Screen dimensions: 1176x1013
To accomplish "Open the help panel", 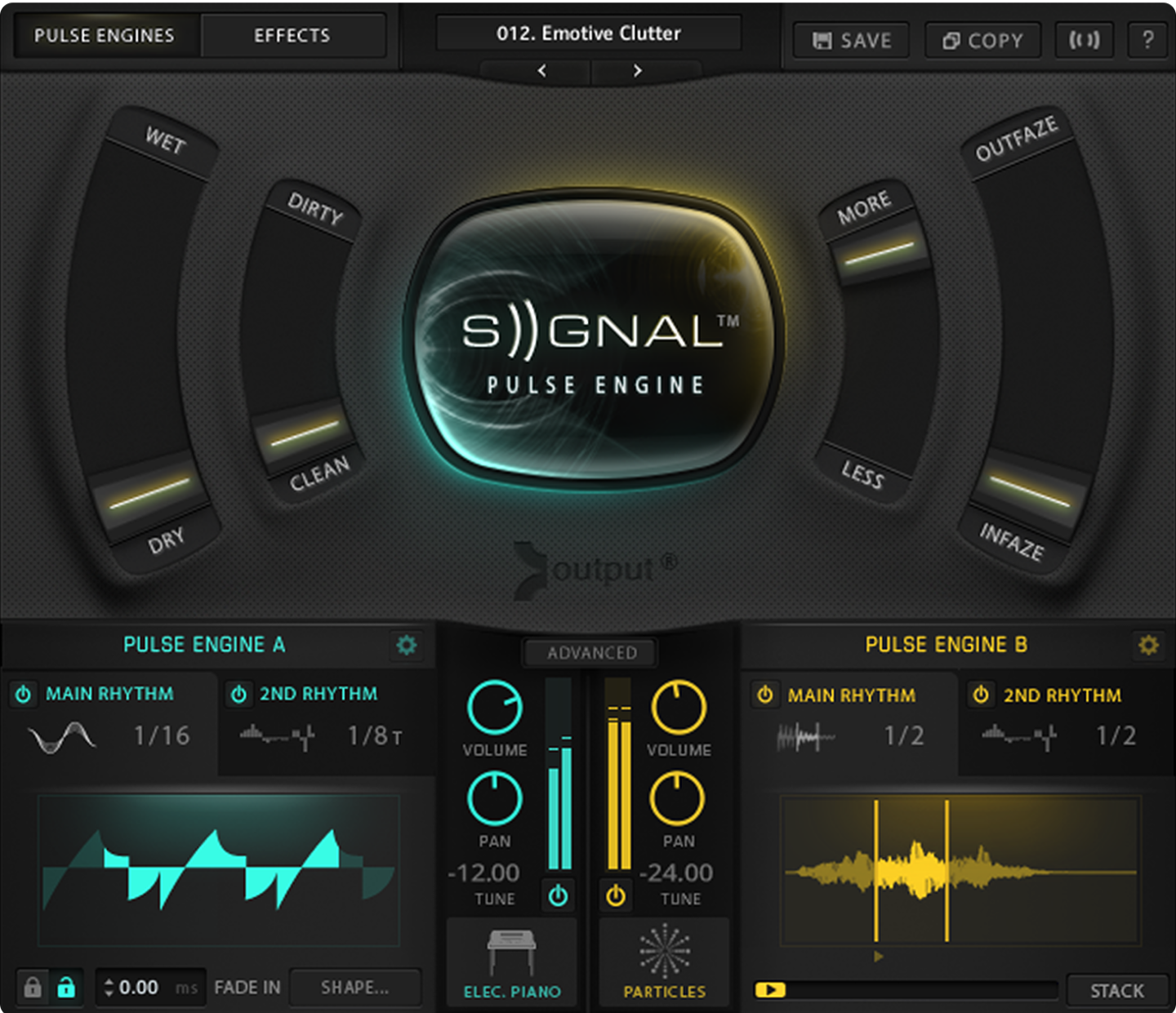I will pyautogui.click(x=1147, y=40).
